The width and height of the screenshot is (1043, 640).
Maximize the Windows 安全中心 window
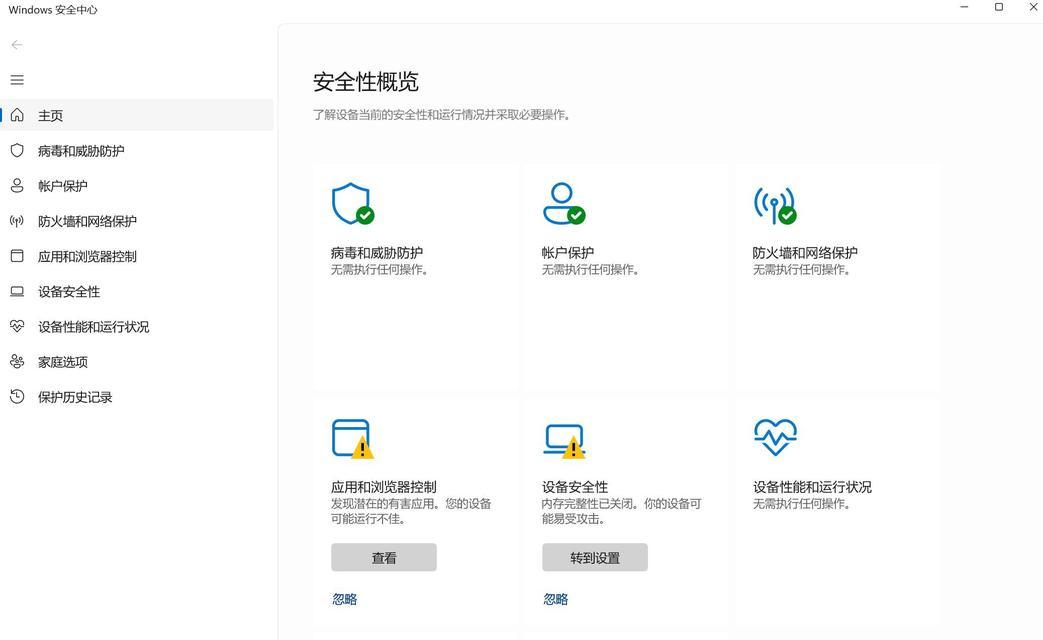point(998,7)
